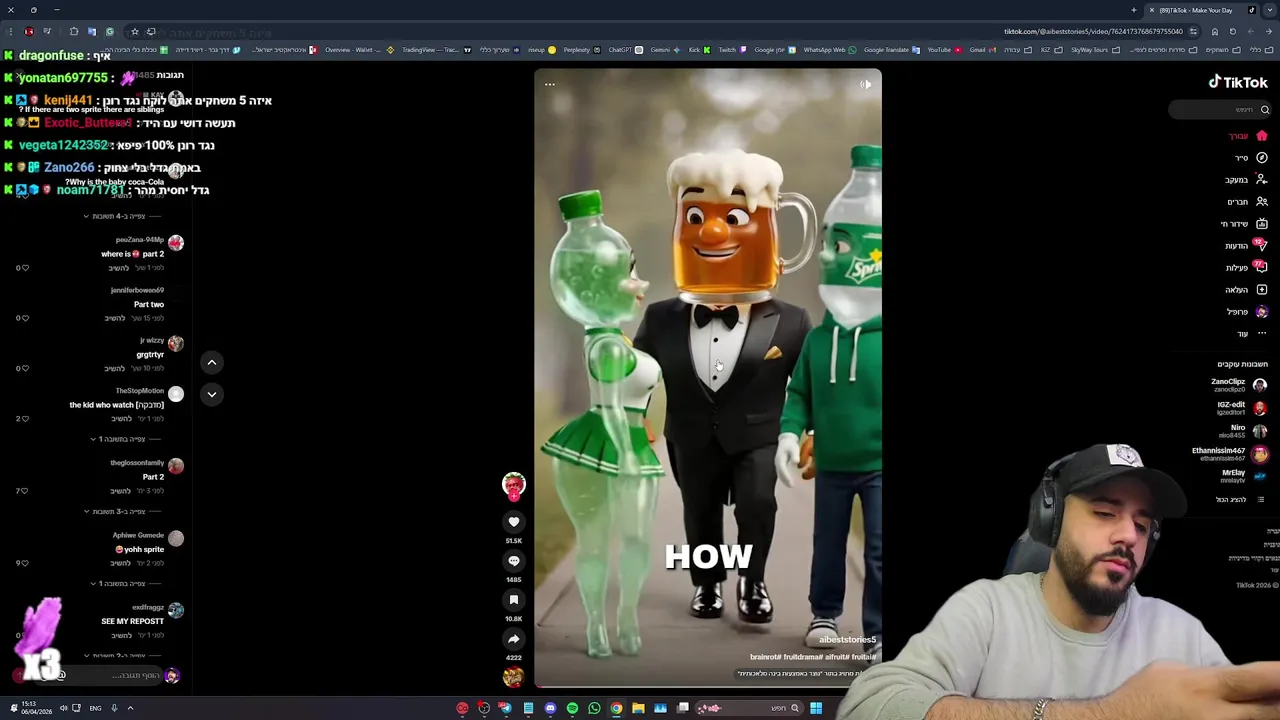Click the TikTok logo
Image resolution: width=1280 pixels, height=720 pixels.
tap(1238, 82)
